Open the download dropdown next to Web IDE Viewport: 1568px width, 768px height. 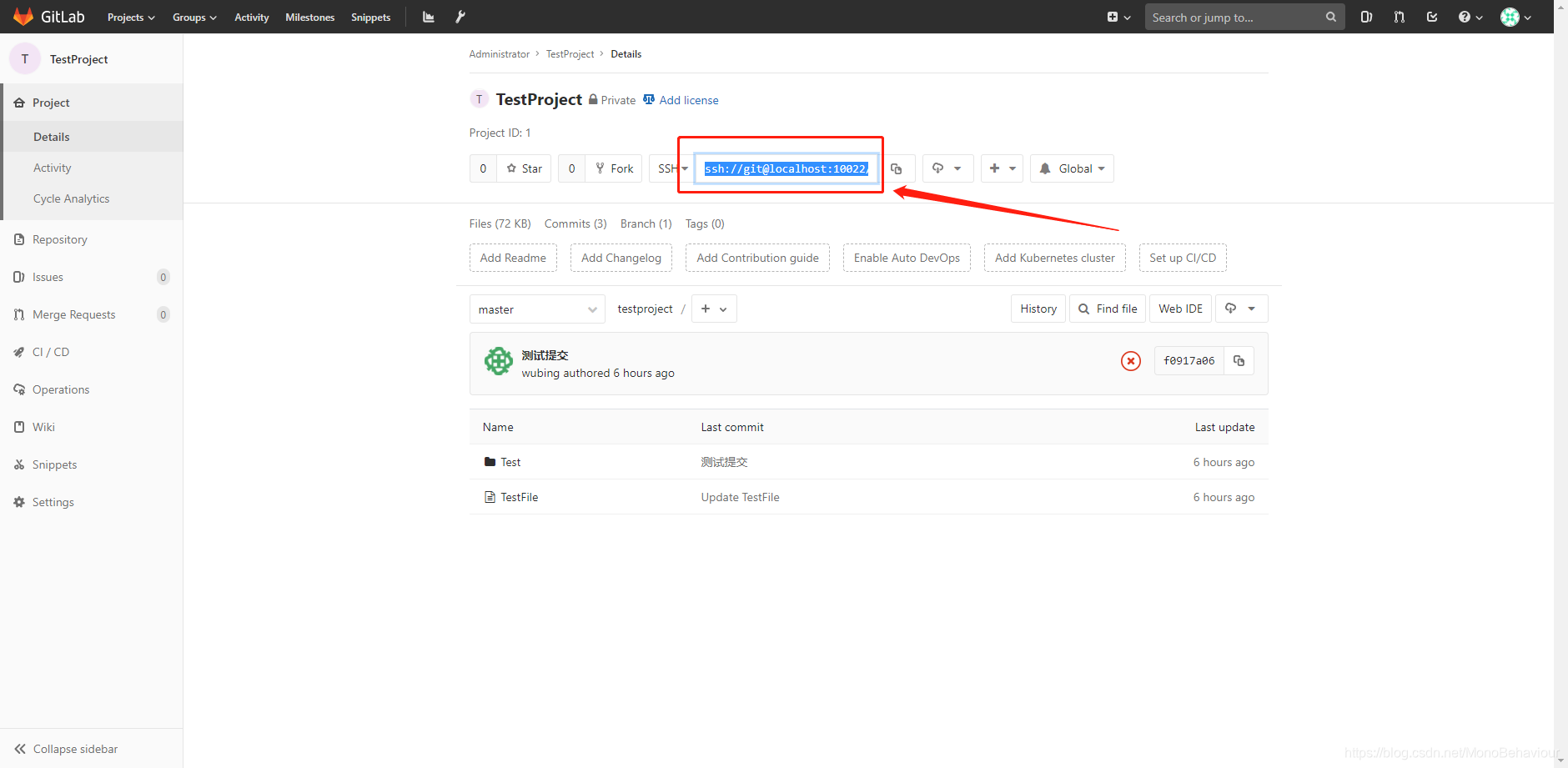1241,309
